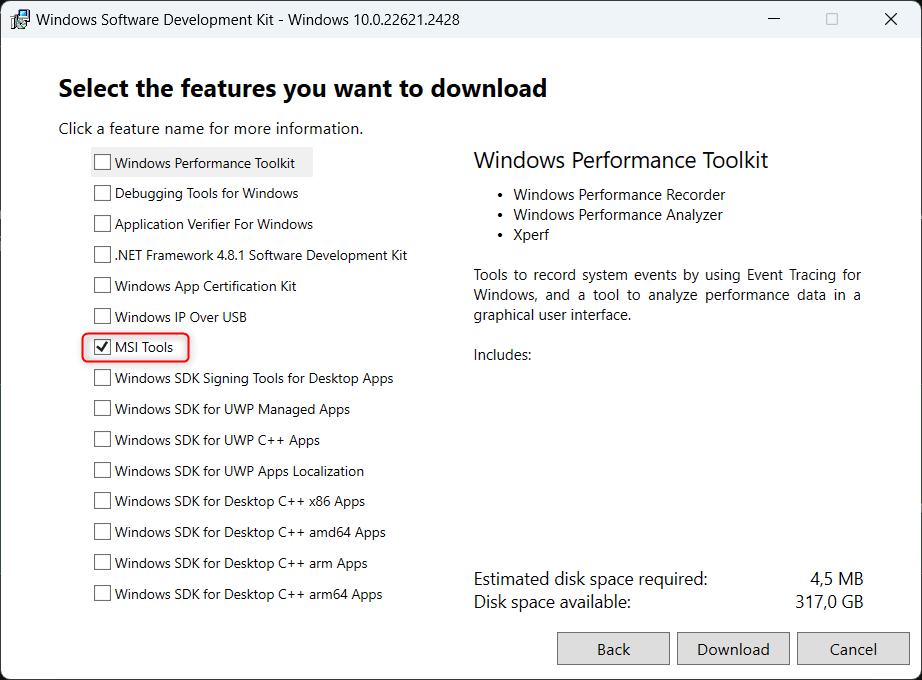Close the Windows SDK installer window
Screen dimensions: 922x680
[891, 19]
